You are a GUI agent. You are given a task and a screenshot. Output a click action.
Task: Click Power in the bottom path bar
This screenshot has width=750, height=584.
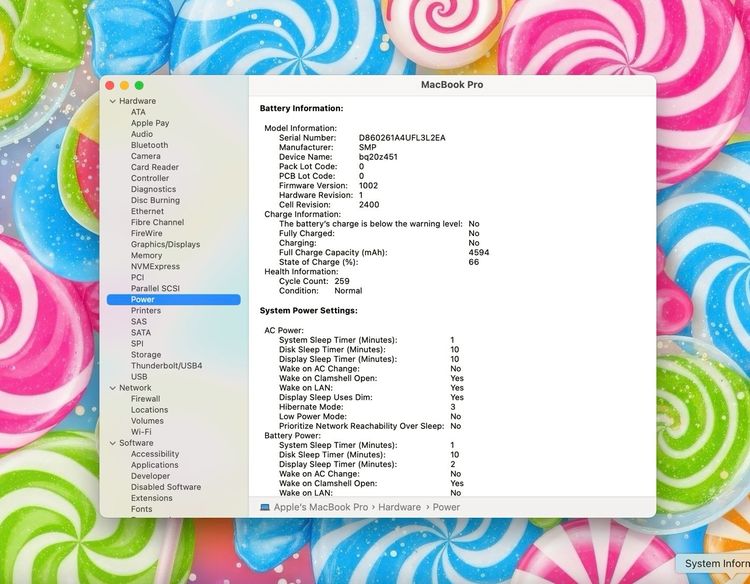click(x=446, y=507)
